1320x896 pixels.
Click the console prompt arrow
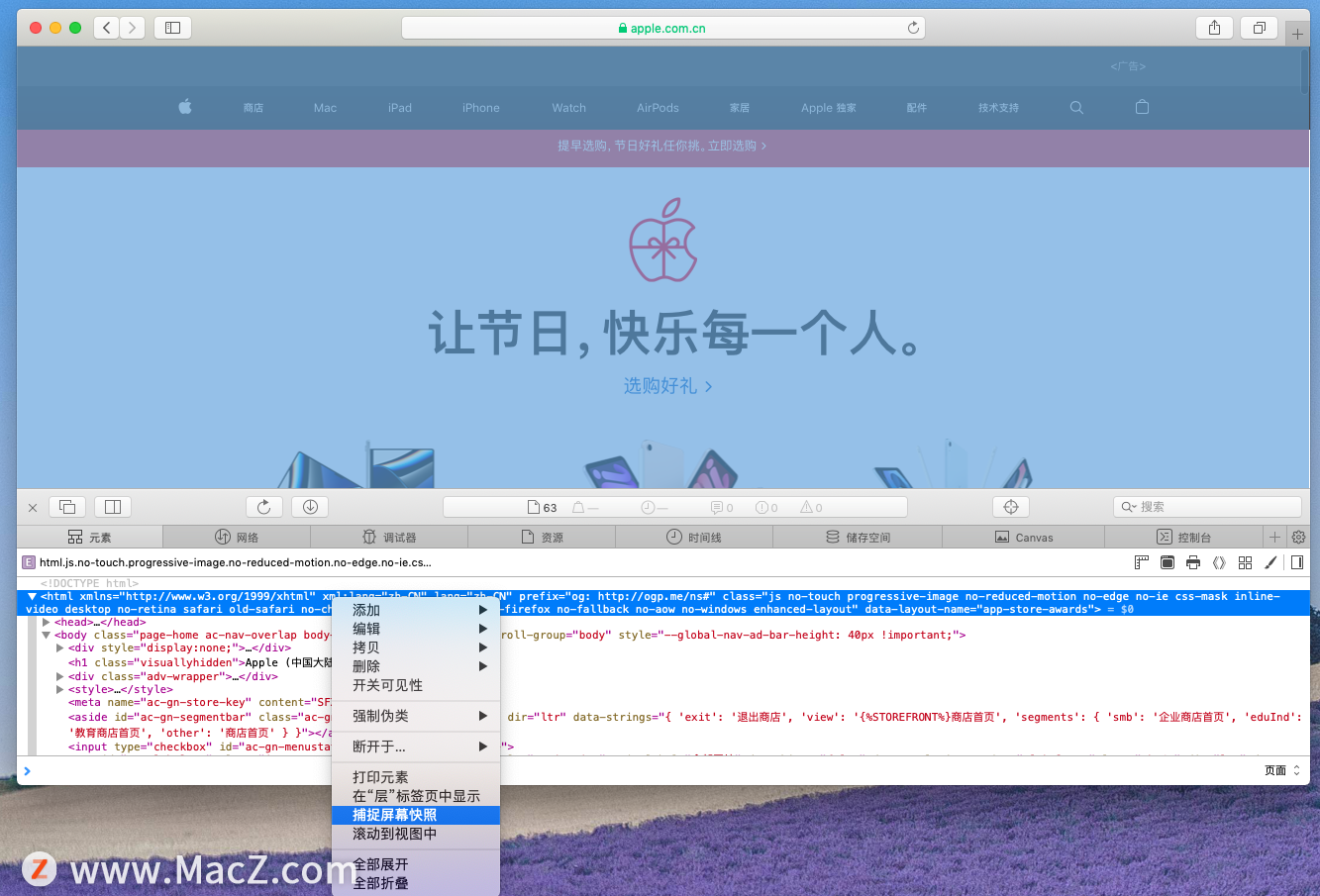click(x=27, y=770)
